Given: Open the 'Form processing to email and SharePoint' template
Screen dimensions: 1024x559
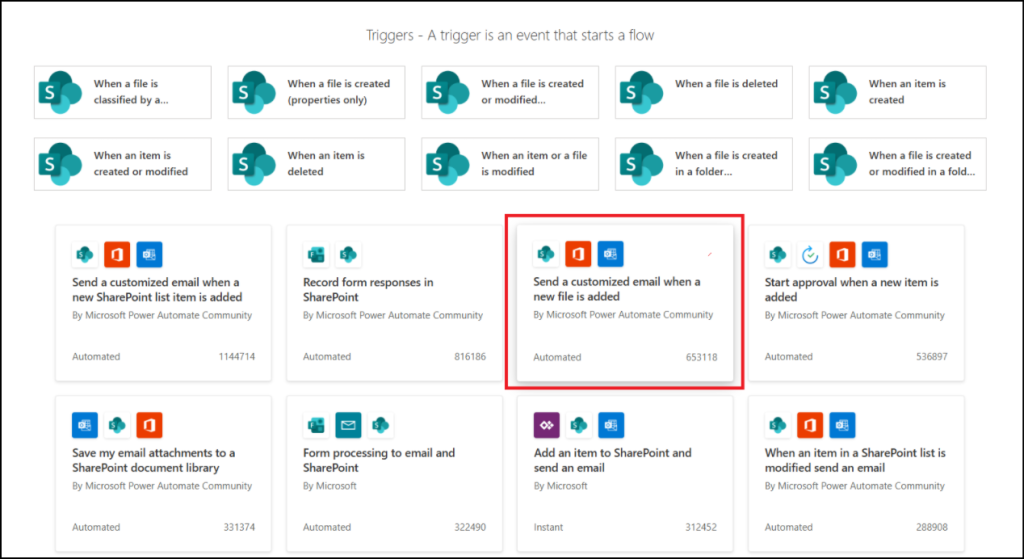Looking at the screenshot, I should (x=394, y=473).
